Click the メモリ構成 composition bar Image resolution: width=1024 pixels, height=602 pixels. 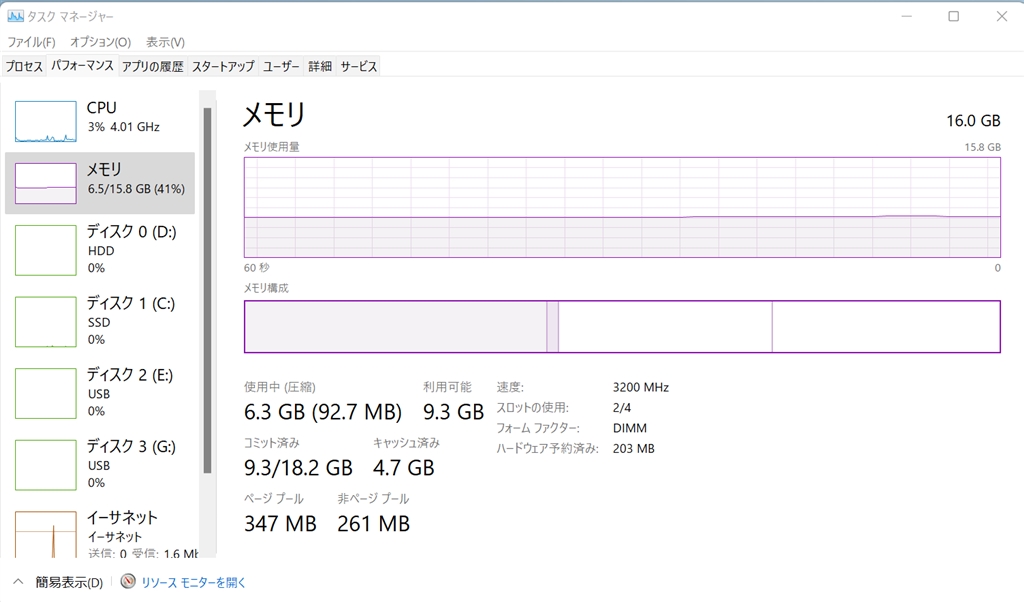click(621, 326)
